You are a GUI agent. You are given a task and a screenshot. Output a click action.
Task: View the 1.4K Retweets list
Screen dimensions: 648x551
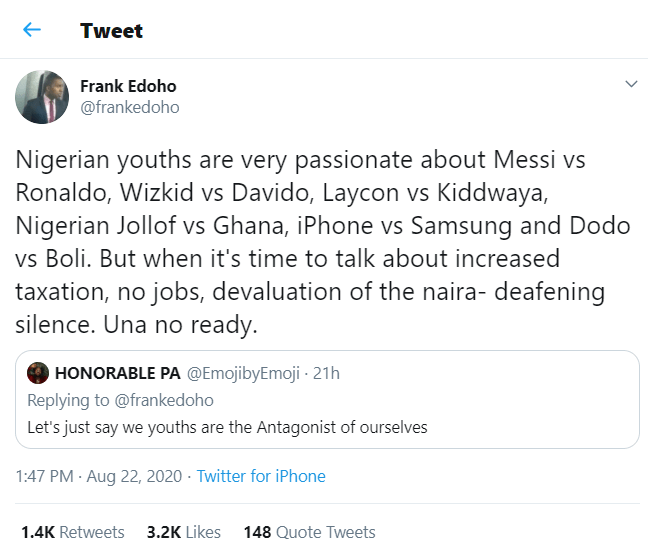(73, 532)
